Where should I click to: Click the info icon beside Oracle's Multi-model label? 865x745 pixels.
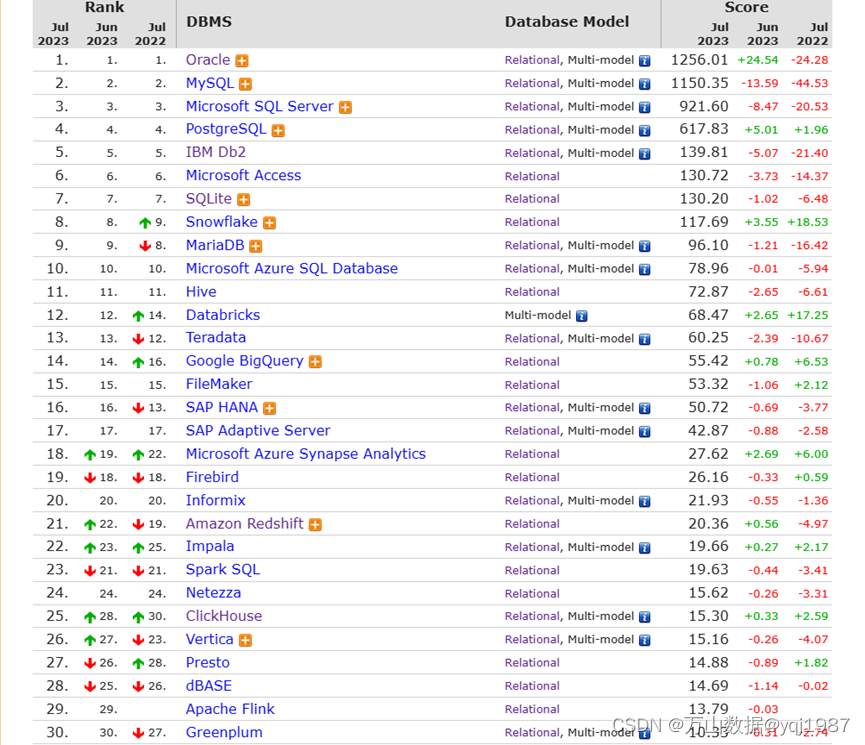[645, 60]
